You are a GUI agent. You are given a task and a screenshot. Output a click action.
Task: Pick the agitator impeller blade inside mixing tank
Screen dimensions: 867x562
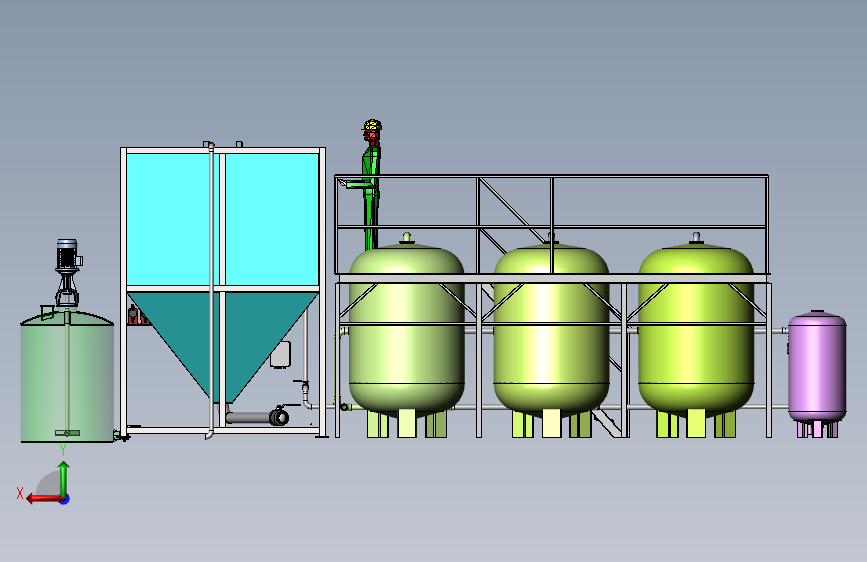[67, 433]
